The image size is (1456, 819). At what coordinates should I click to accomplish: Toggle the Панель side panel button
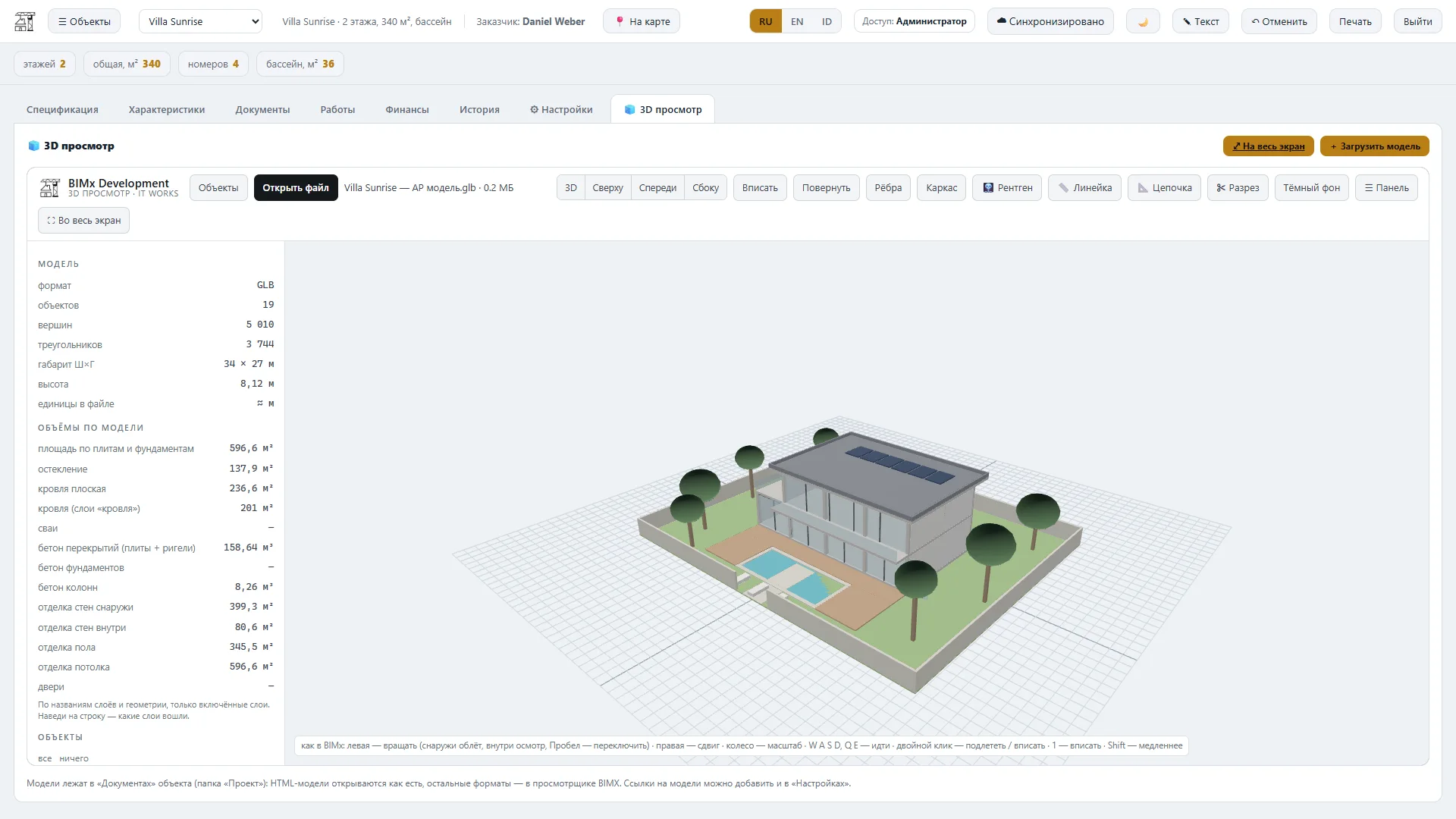(1386, 188)
